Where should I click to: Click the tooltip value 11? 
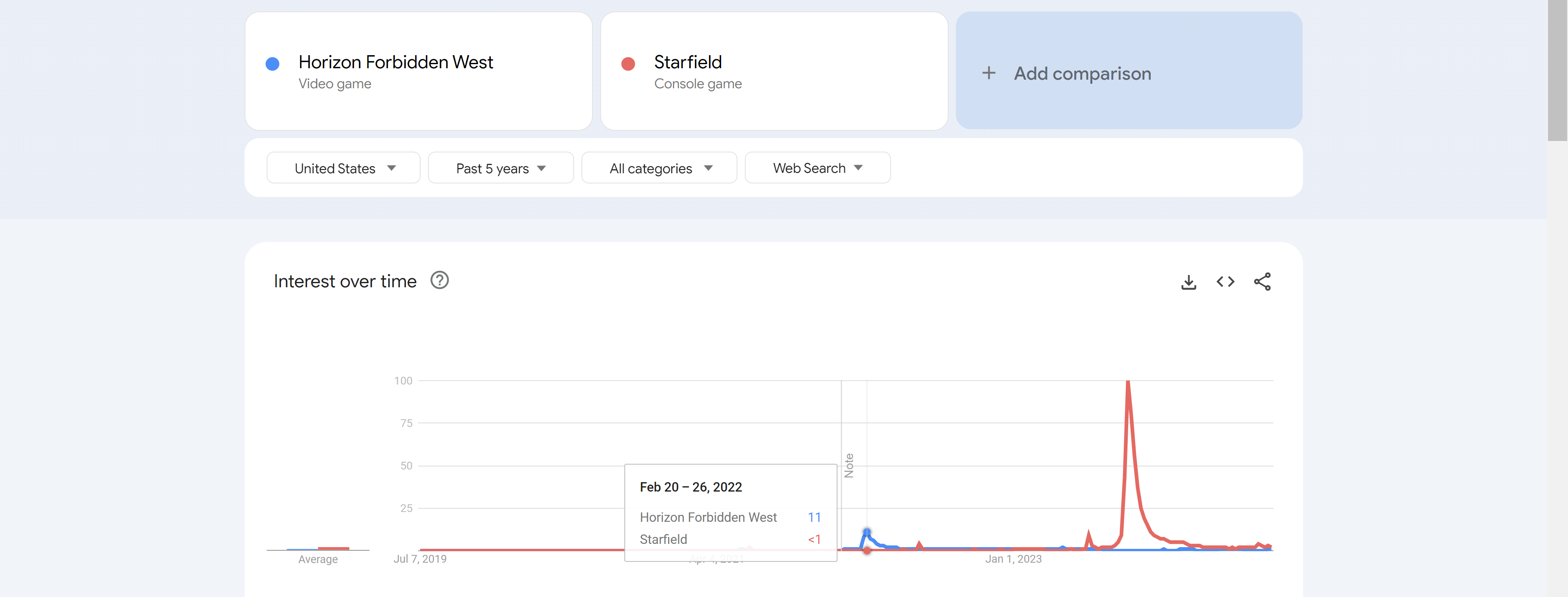pyautogui.click(x=815, y=517)
